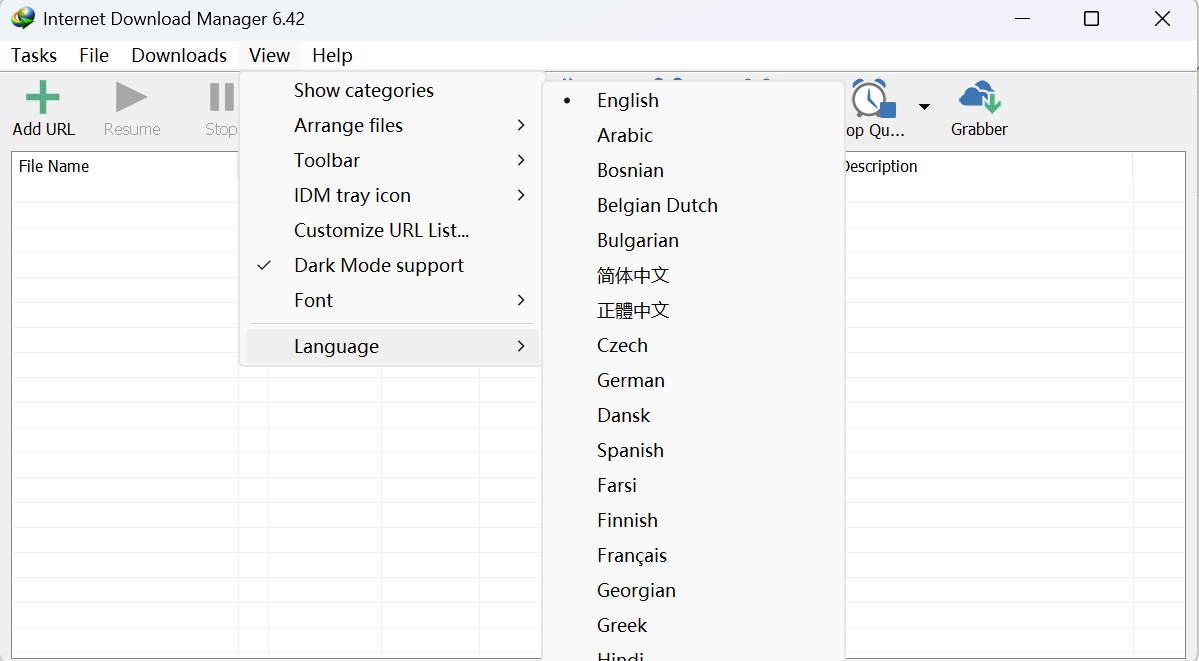Image resolution: width=1199 pixels, height=661 pixels.
Task: Click the IDM logo in title bar
Action: 23,18
